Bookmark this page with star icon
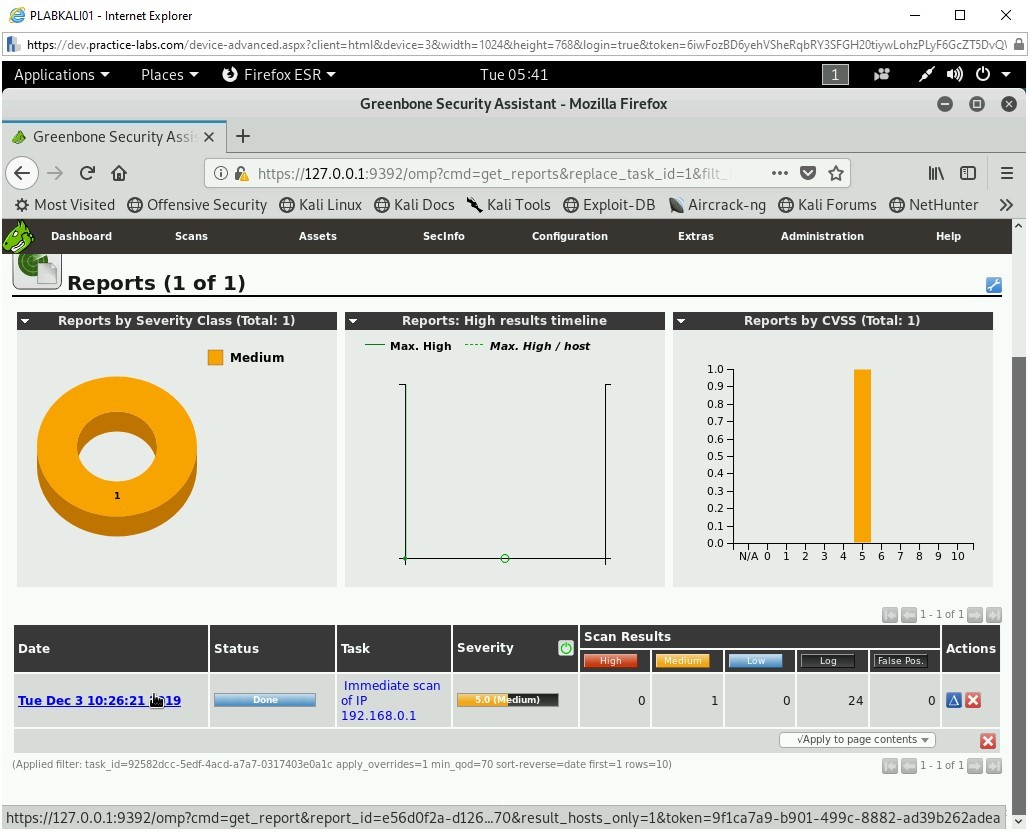1030x833 pixels. [x=836, y=173]
